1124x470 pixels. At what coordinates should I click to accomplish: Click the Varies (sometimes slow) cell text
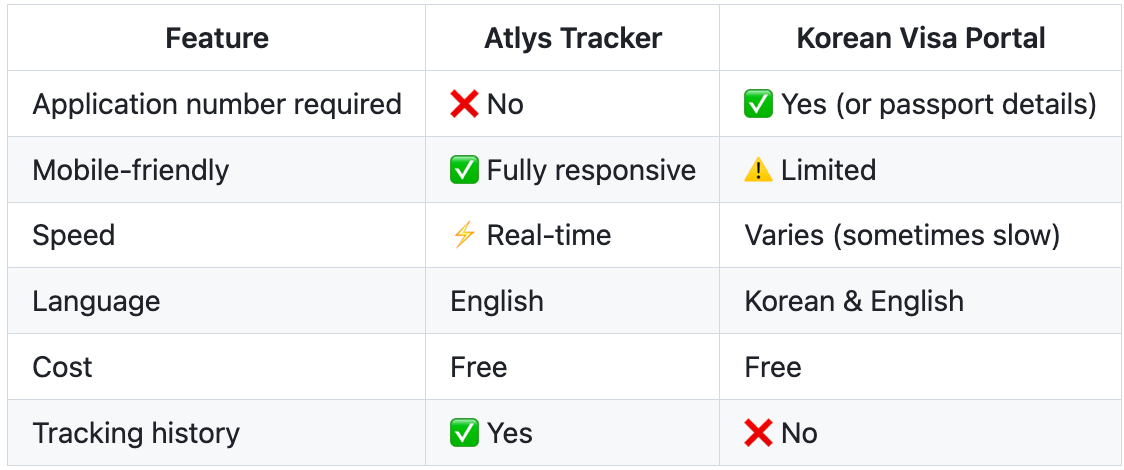(902, 236)
